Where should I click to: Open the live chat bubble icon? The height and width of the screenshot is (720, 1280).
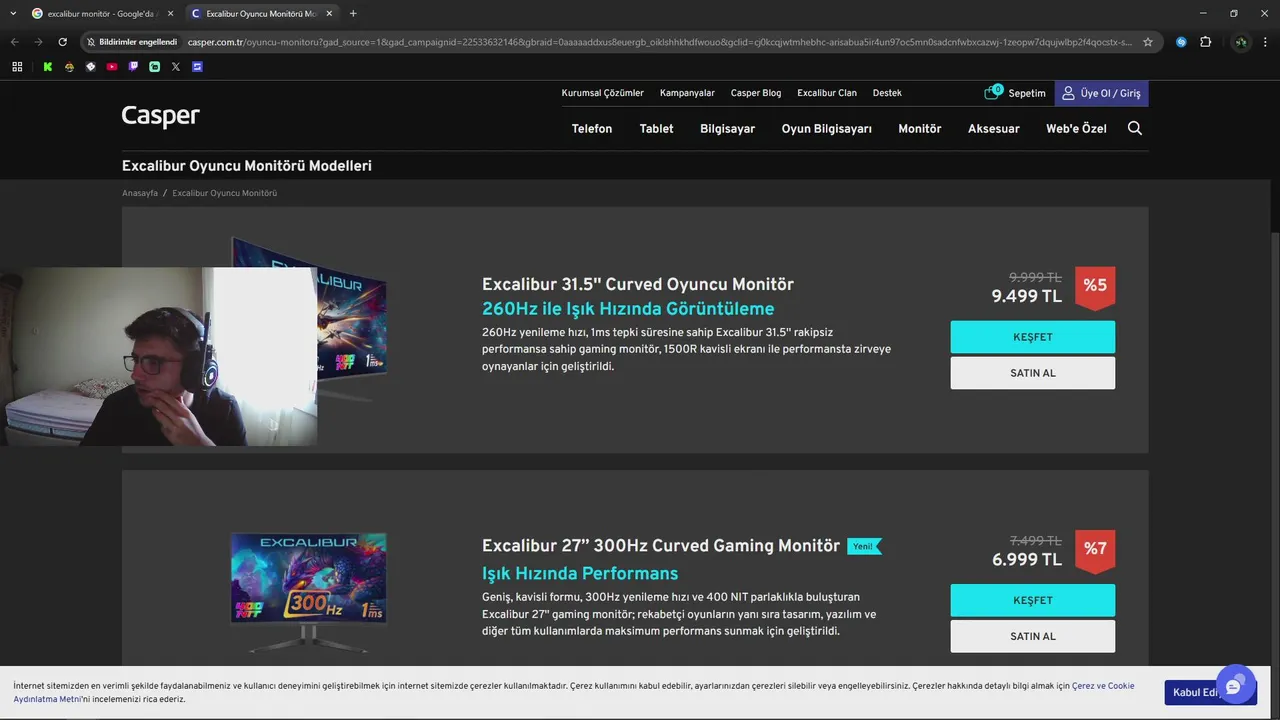tap(1234, 686)
